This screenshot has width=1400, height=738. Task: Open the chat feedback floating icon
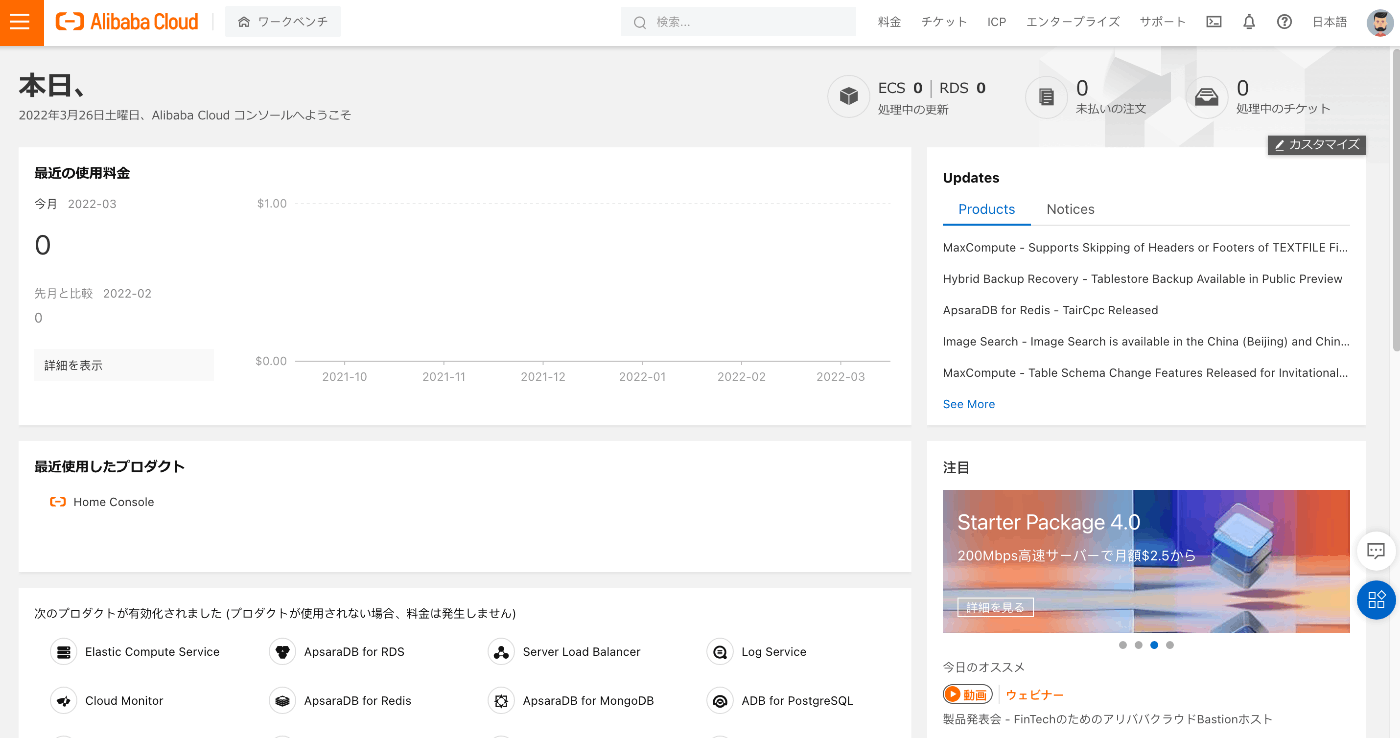click(x=1376, y=551)
